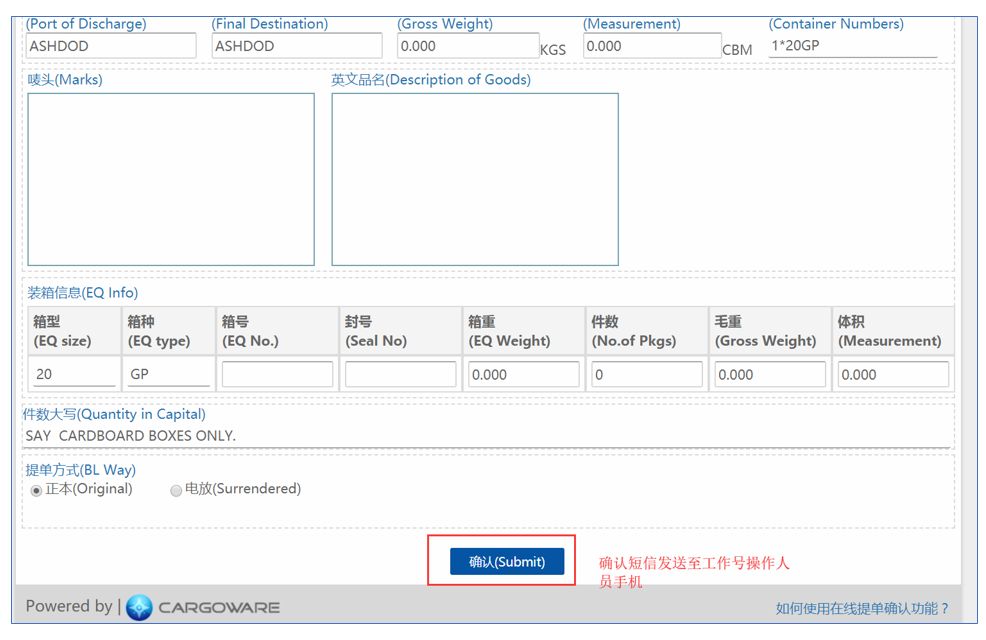Screen dimensions: 986x640
Task: Click the Cargoware globe logo icon
Action: 139,607
